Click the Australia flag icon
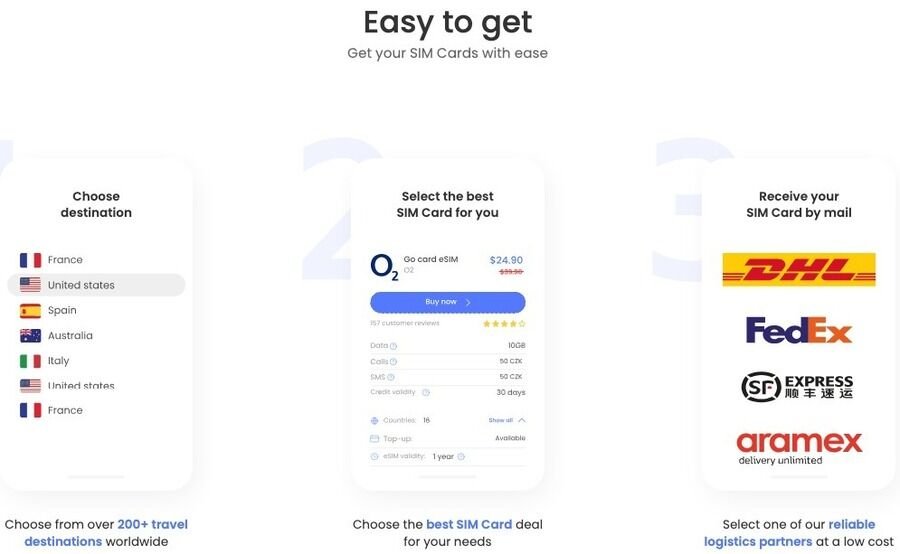This screenshot has height=554, width=900. tap(30, 336)
